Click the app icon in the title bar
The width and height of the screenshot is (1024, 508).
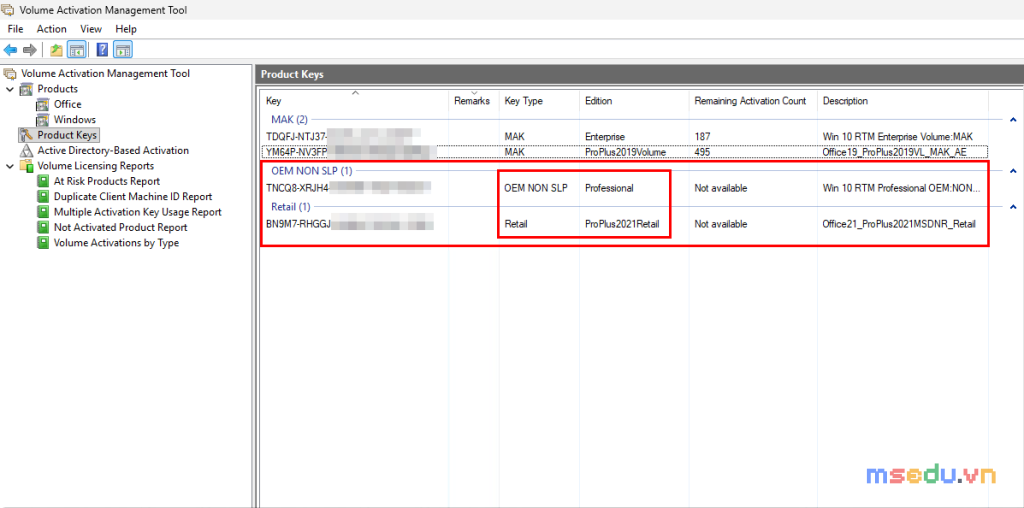[x=9, y=10]
